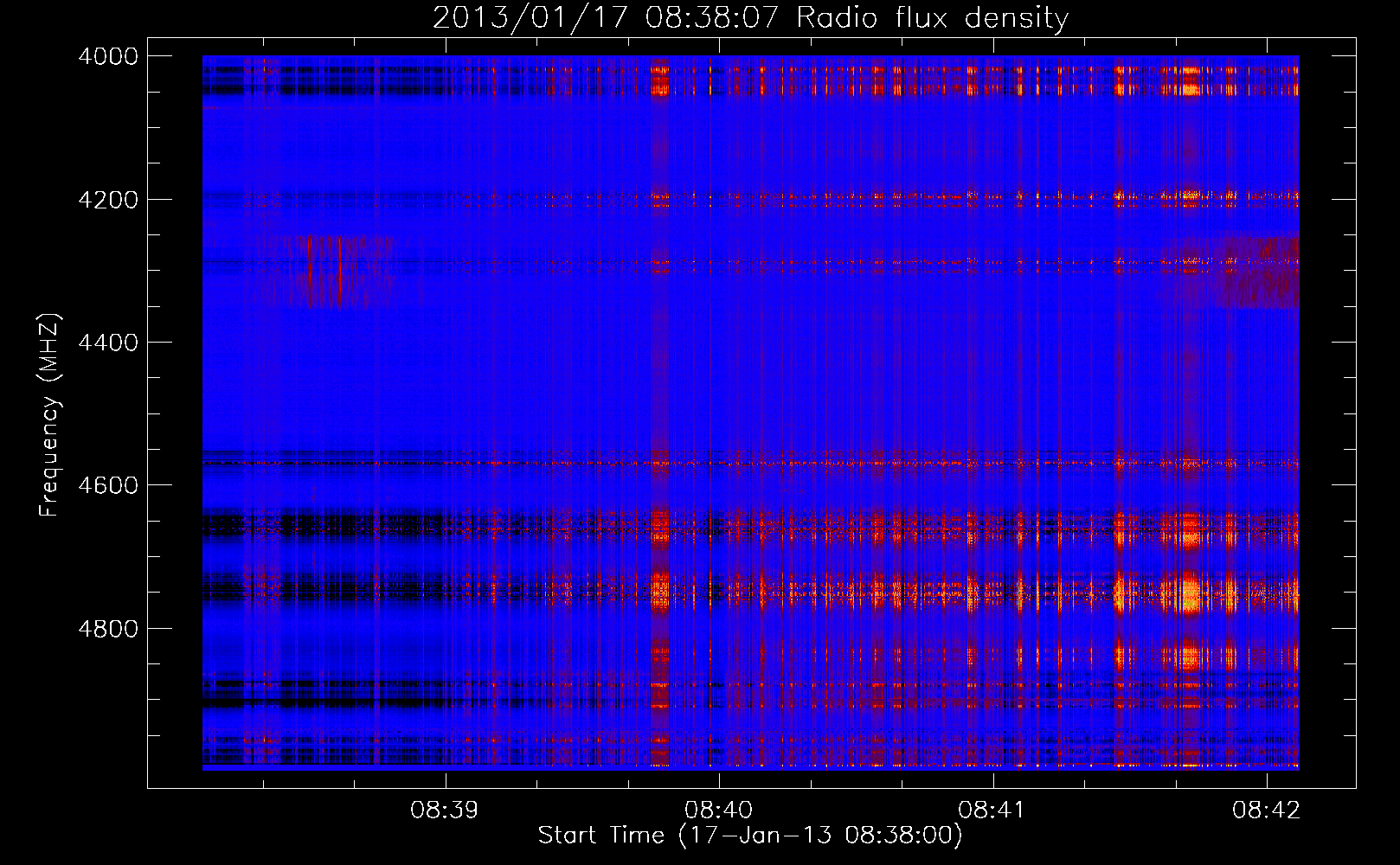Click the 08:39 time axis label
The image size is (1400, 865).
coord(445,811)
